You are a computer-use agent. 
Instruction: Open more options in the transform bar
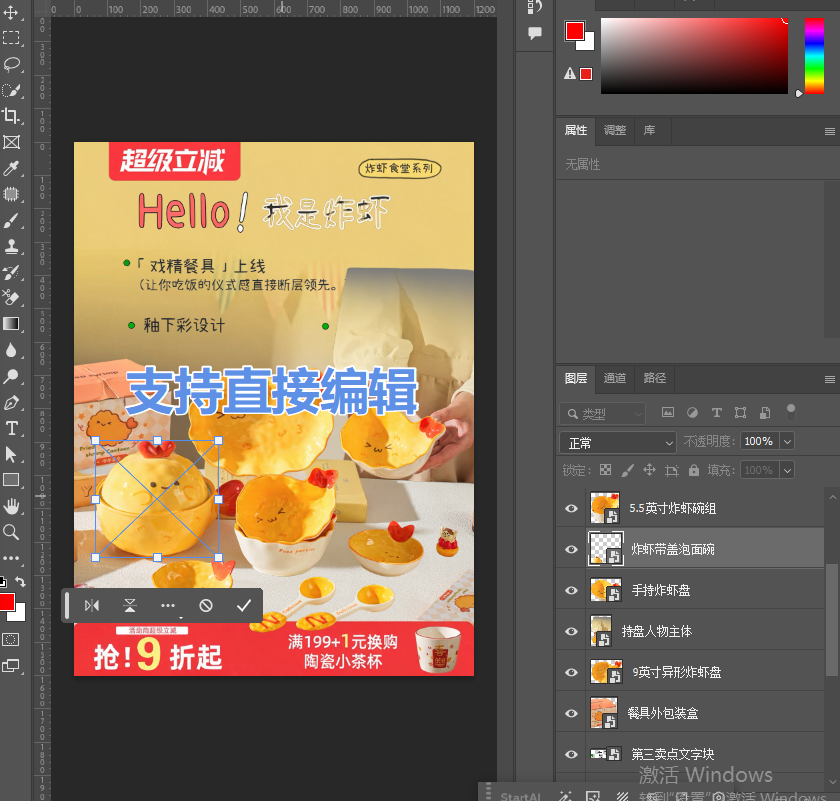(x=168, y=605)
